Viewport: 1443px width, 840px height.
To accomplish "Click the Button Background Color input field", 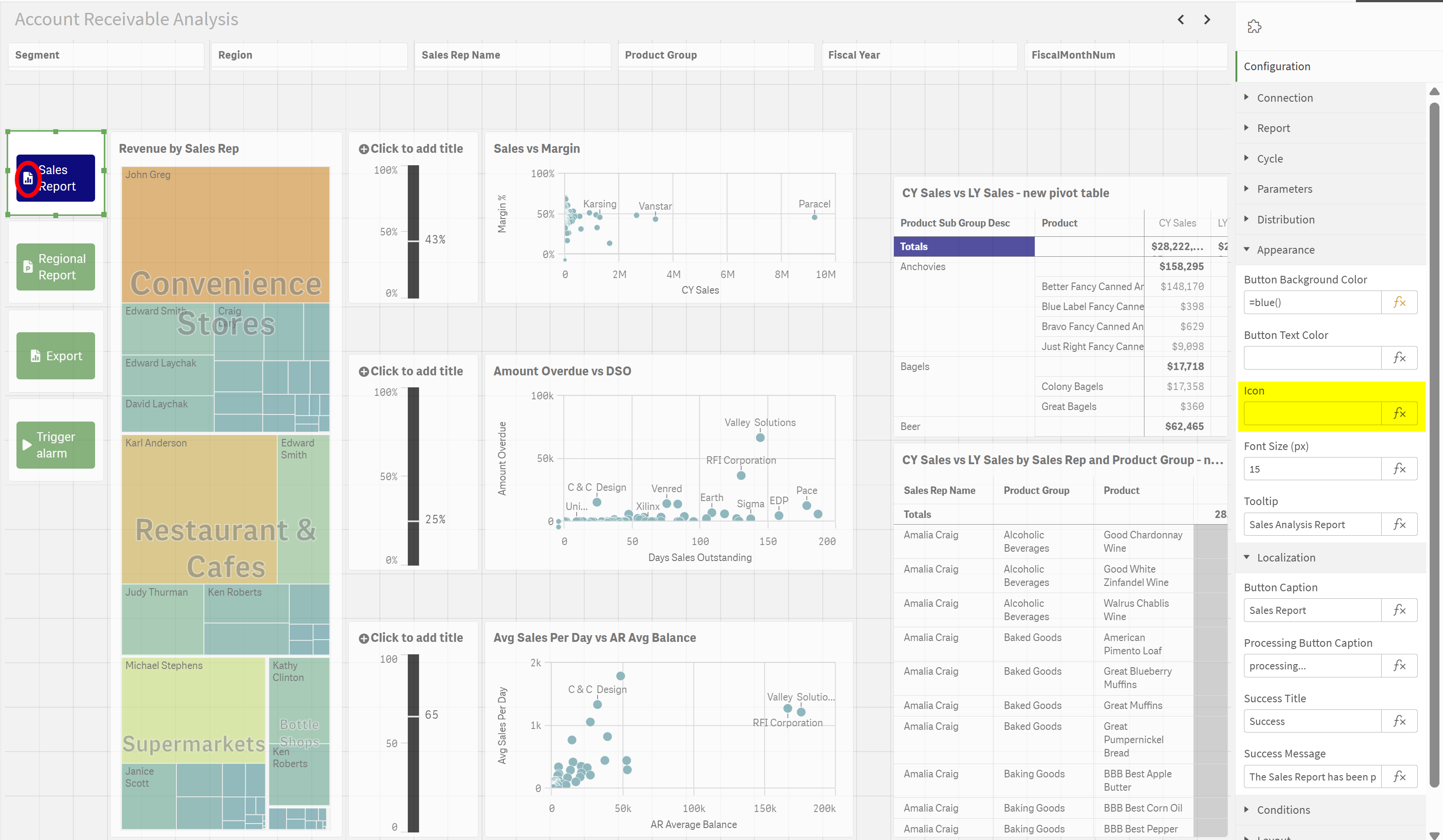I will click(x=1312, y=303).
